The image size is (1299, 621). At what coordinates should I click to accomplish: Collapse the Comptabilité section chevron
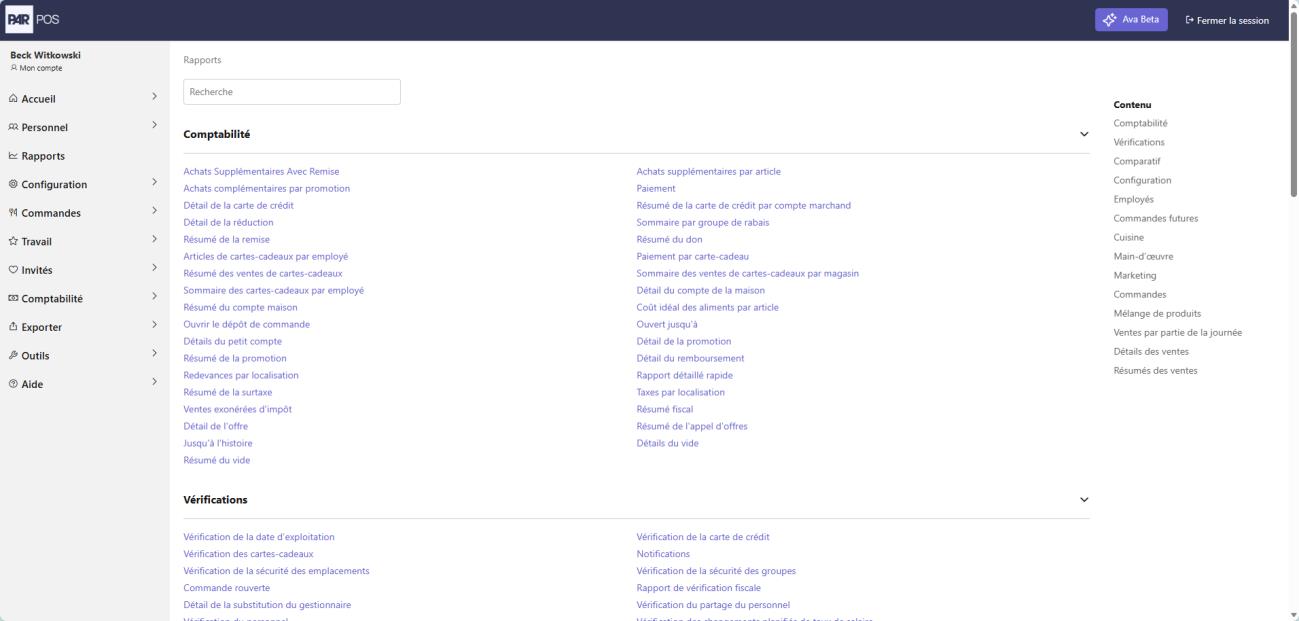[x=1084, y=134]
